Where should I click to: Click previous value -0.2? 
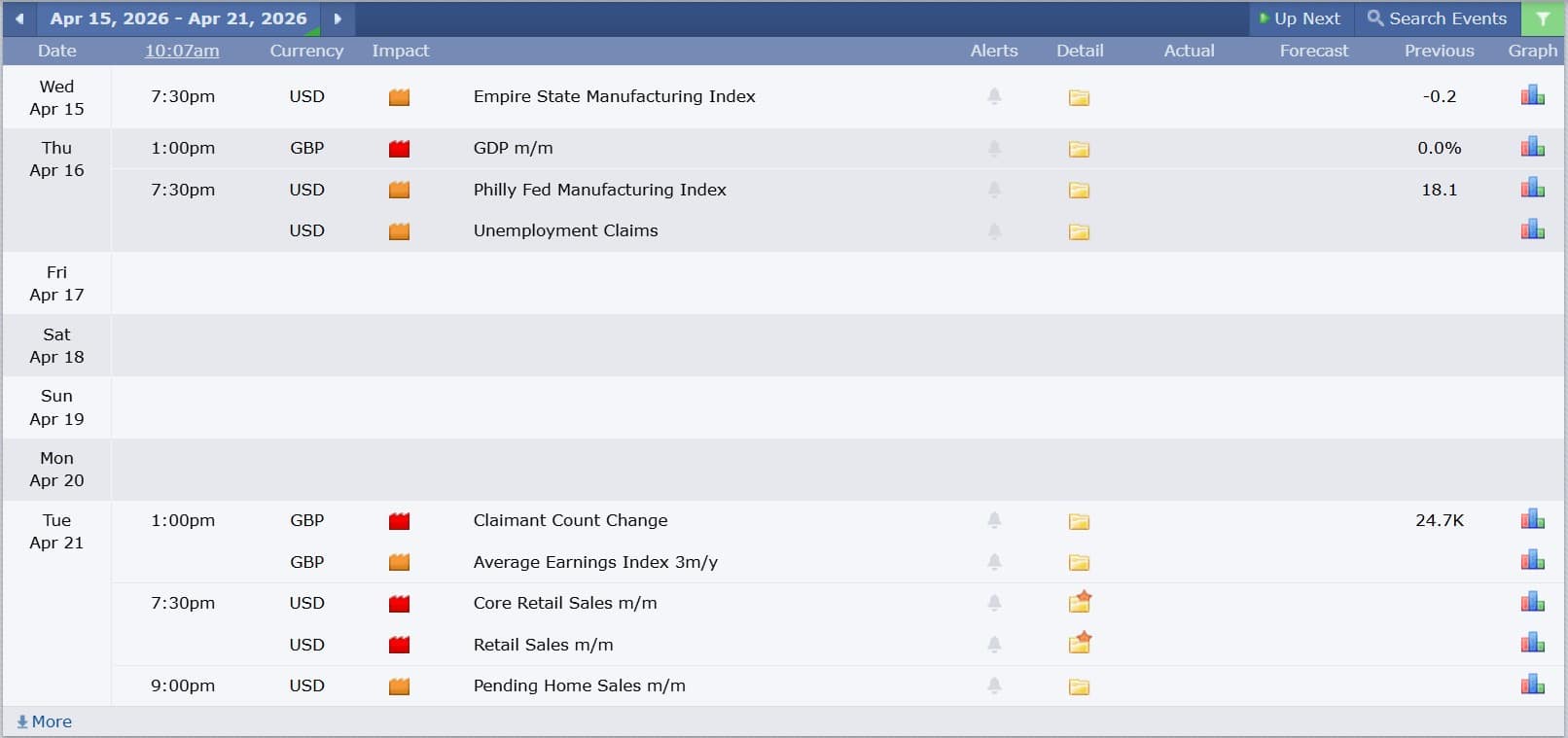click(1440, 96)
